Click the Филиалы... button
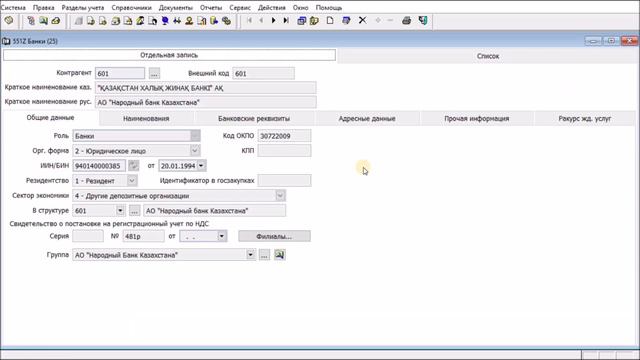This screenshot has width=640, height=360. pyautogui.click(x=274, y=236)
